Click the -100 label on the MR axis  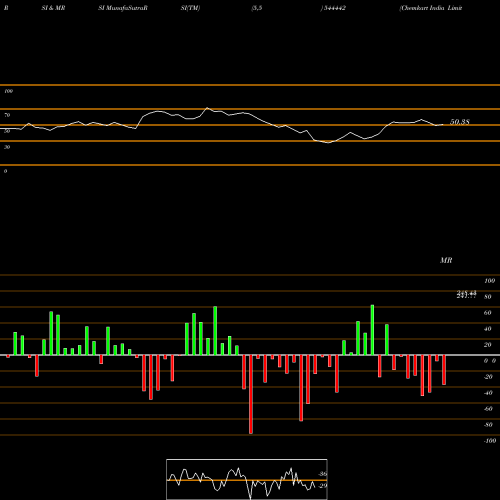pyautogui.click(x=490, y=441)
